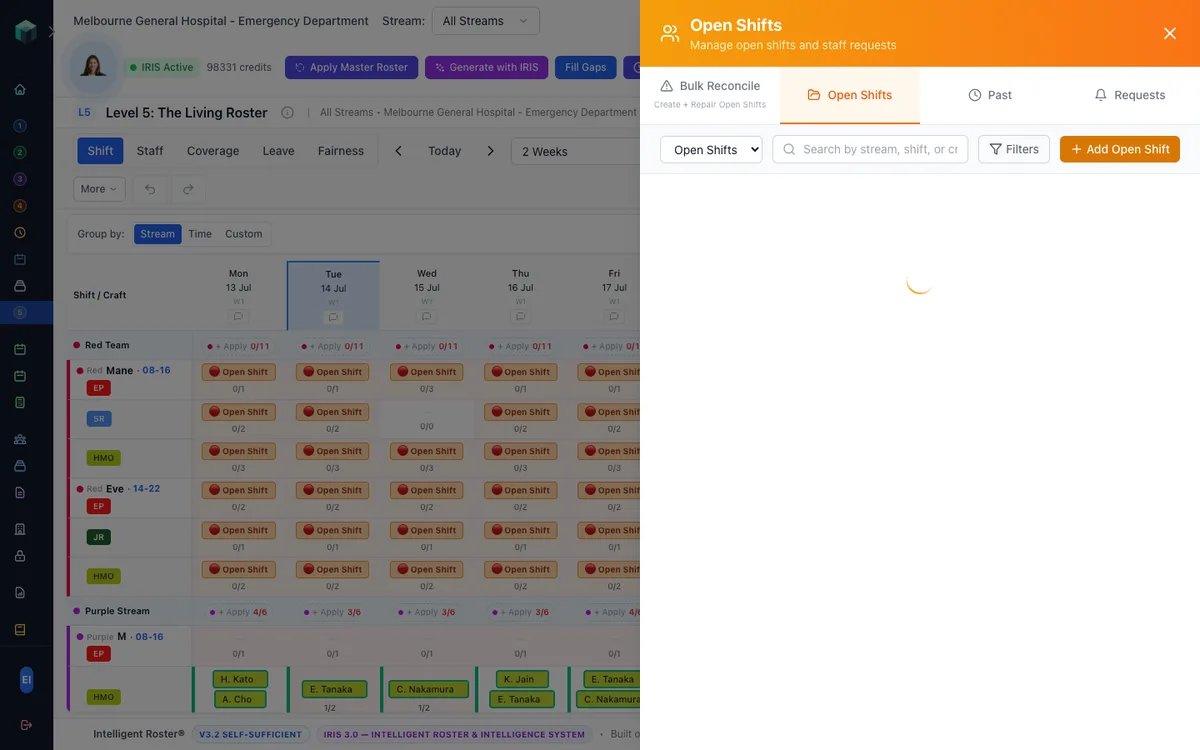The width and height of the screenshot is (1200, 750).
Task: Click the app cube logo
Action: (26, 31)
